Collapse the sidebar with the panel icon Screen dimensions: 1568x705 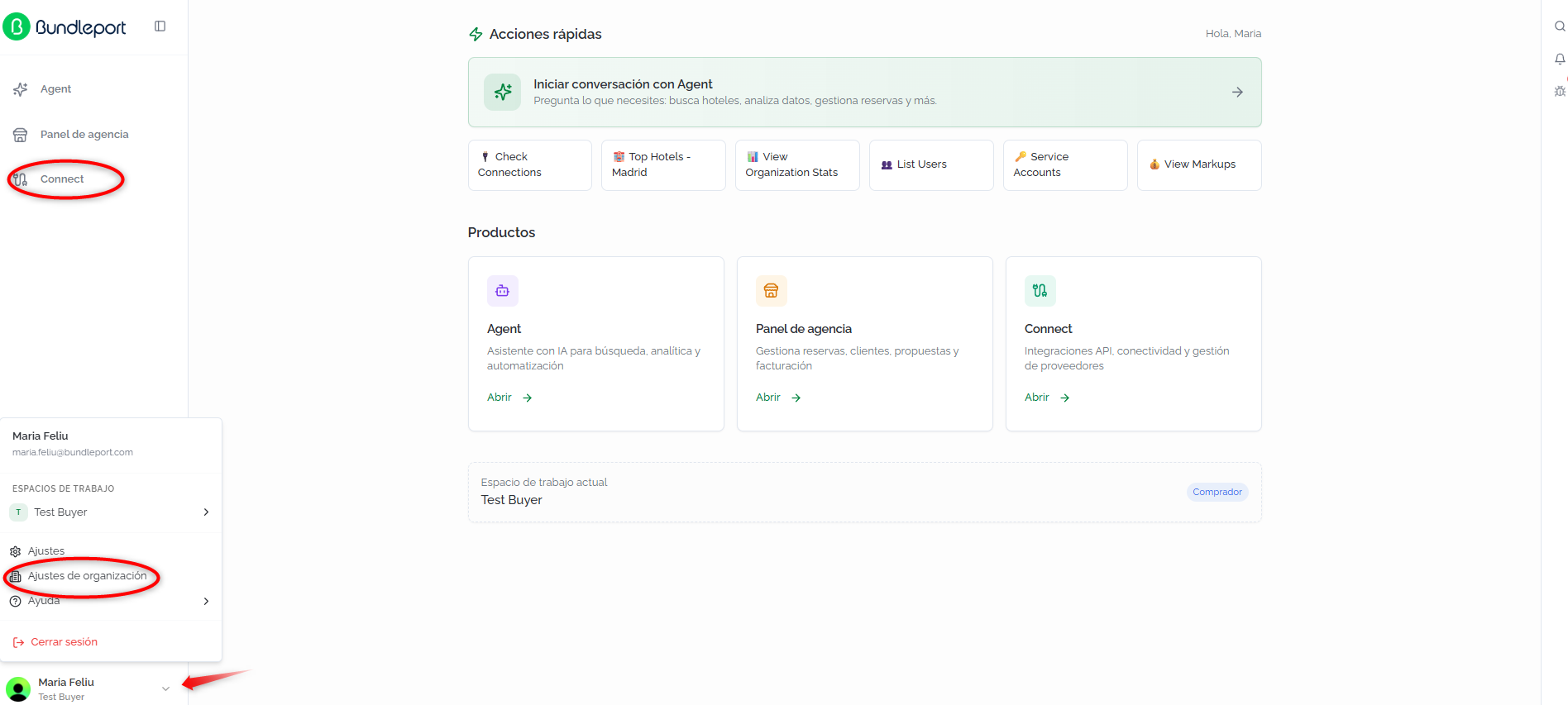[160, 26]
